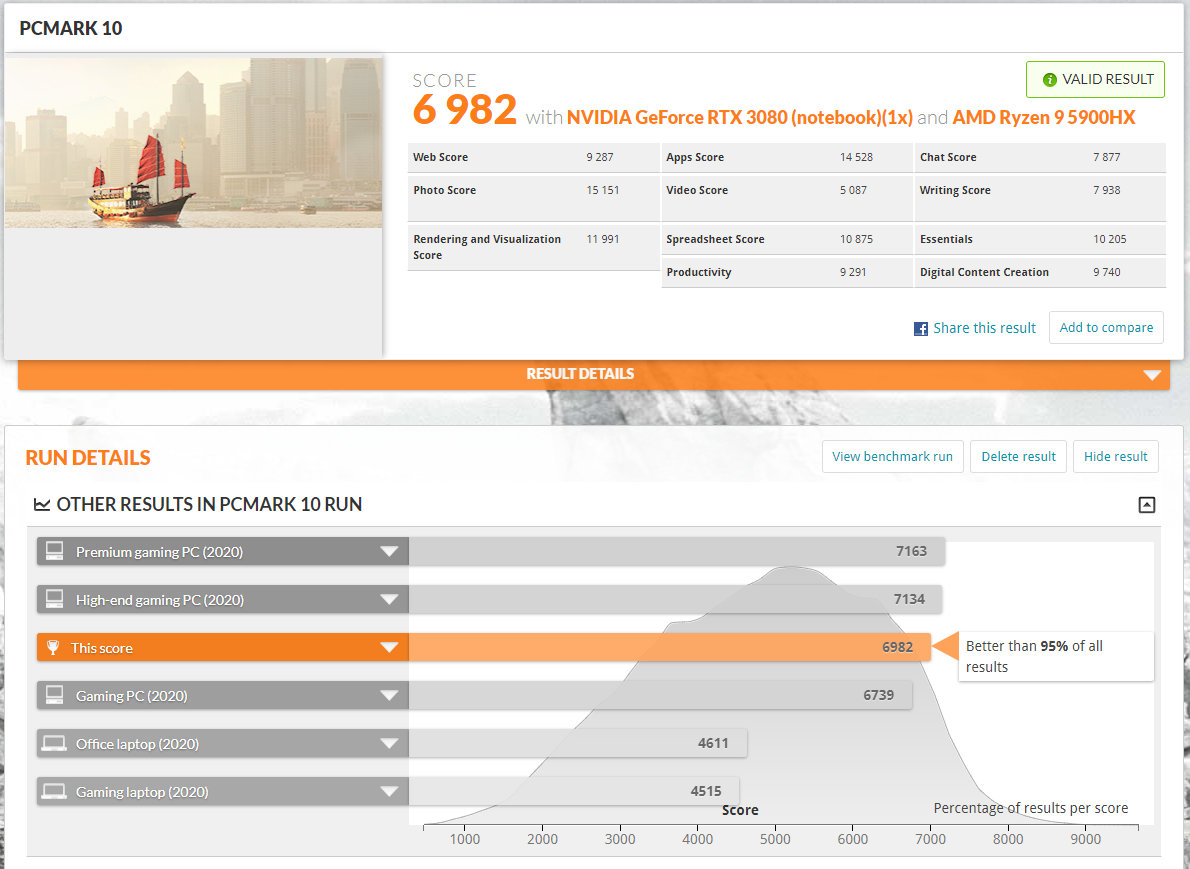Click the desktop icon on Gaming PC (2020) row

(55, 694)
